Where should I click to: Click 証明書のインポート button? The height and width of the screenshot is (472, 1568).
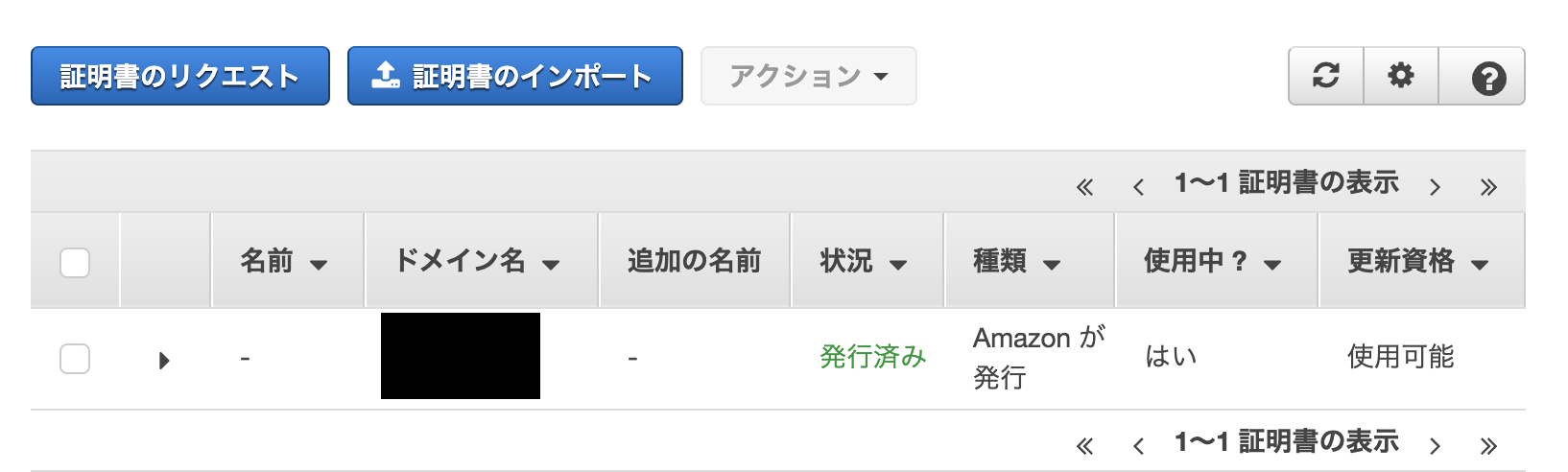514,76
